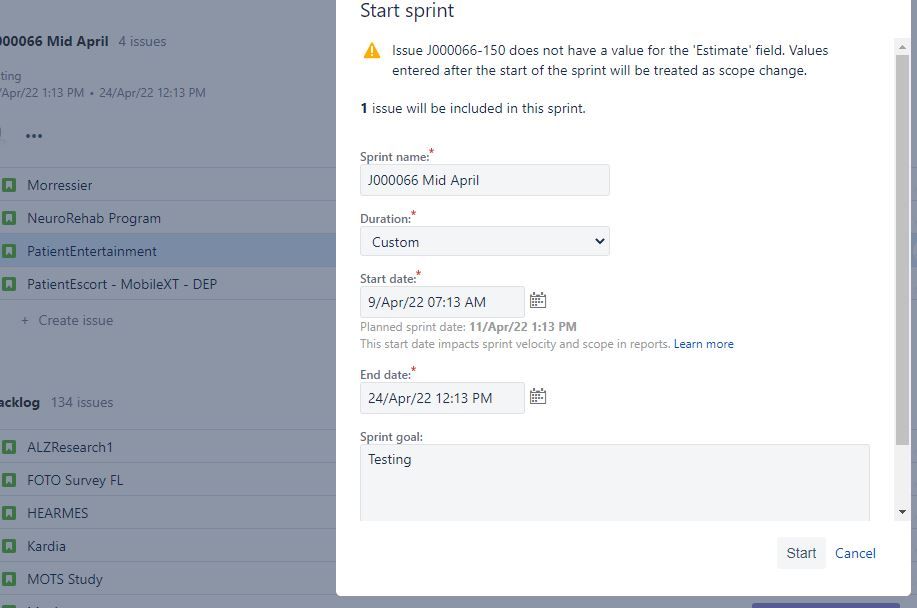
Task: Click the planned sprint date 11/Apr/22 1:13 PM
Action: pyautogui.click(x=523, y=327)
